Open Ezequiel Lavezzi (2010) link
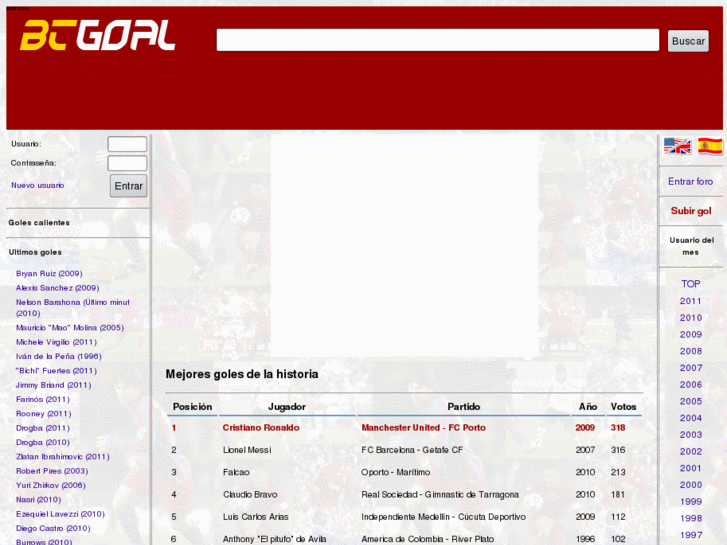 click(60, 514)
